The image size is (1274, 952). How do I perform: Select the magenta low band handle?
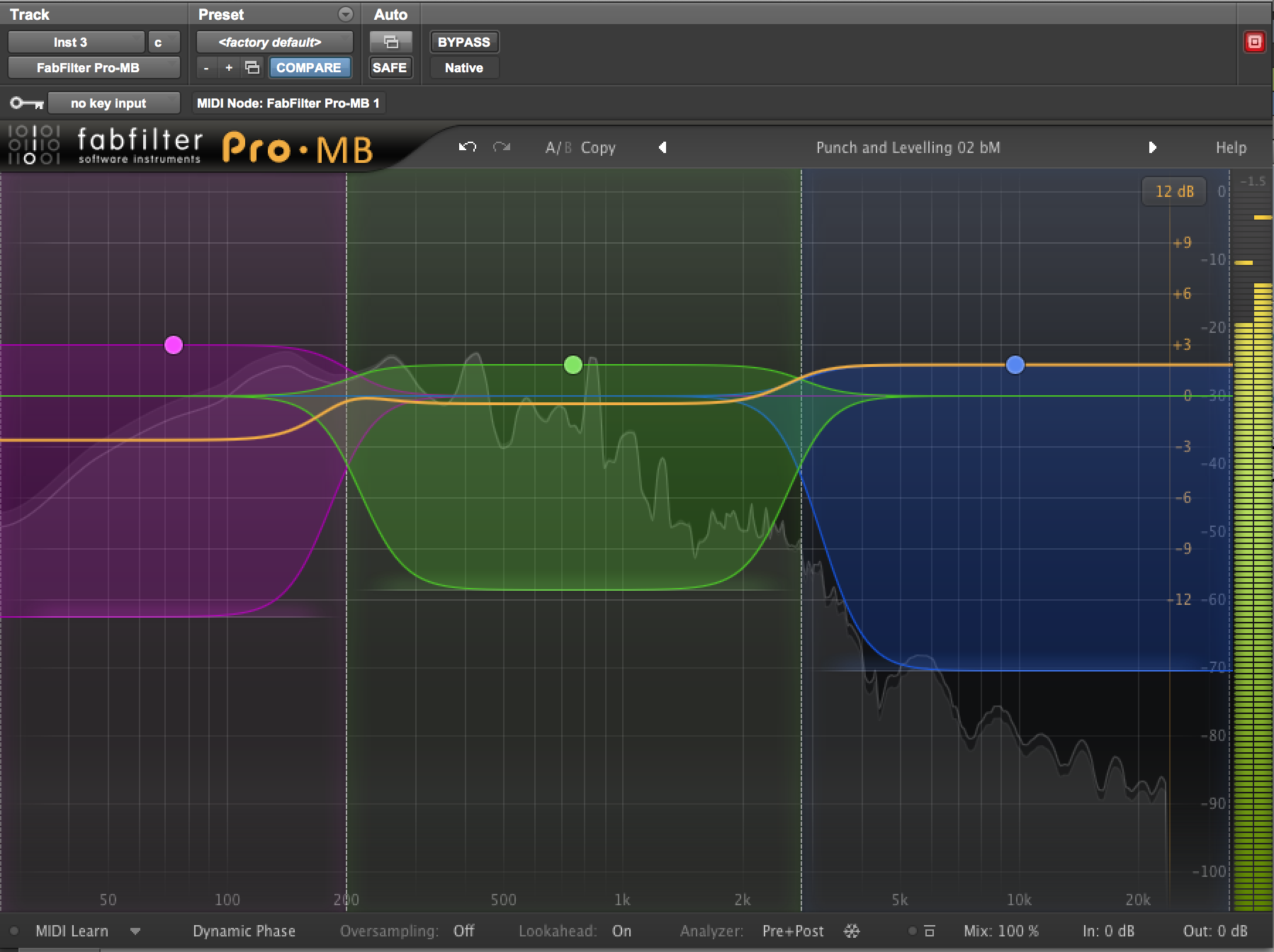tap(174, 345)
